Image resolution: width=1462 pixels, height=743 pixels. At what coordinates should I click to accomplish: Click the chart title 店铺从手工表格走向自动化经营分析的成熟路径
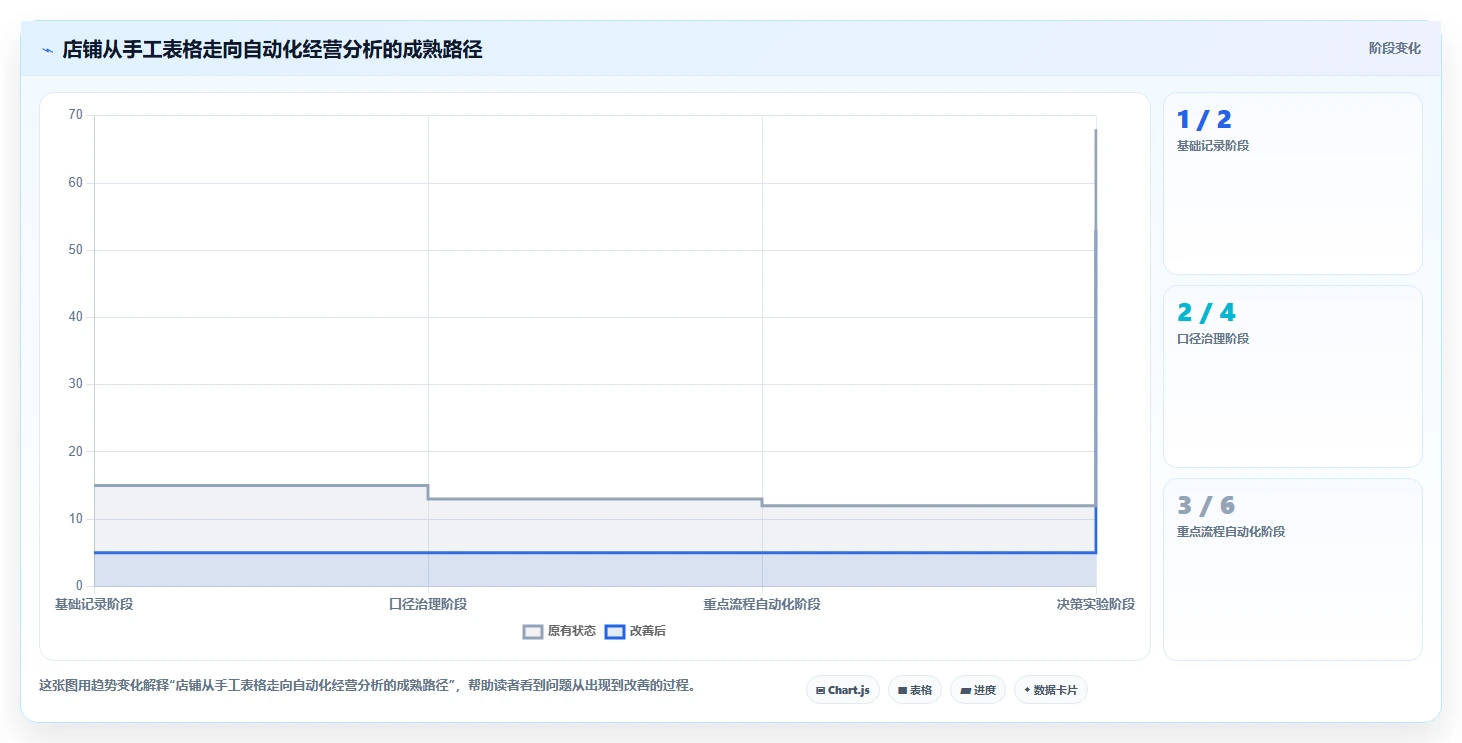pyautogui.click(x=272, y=49)
